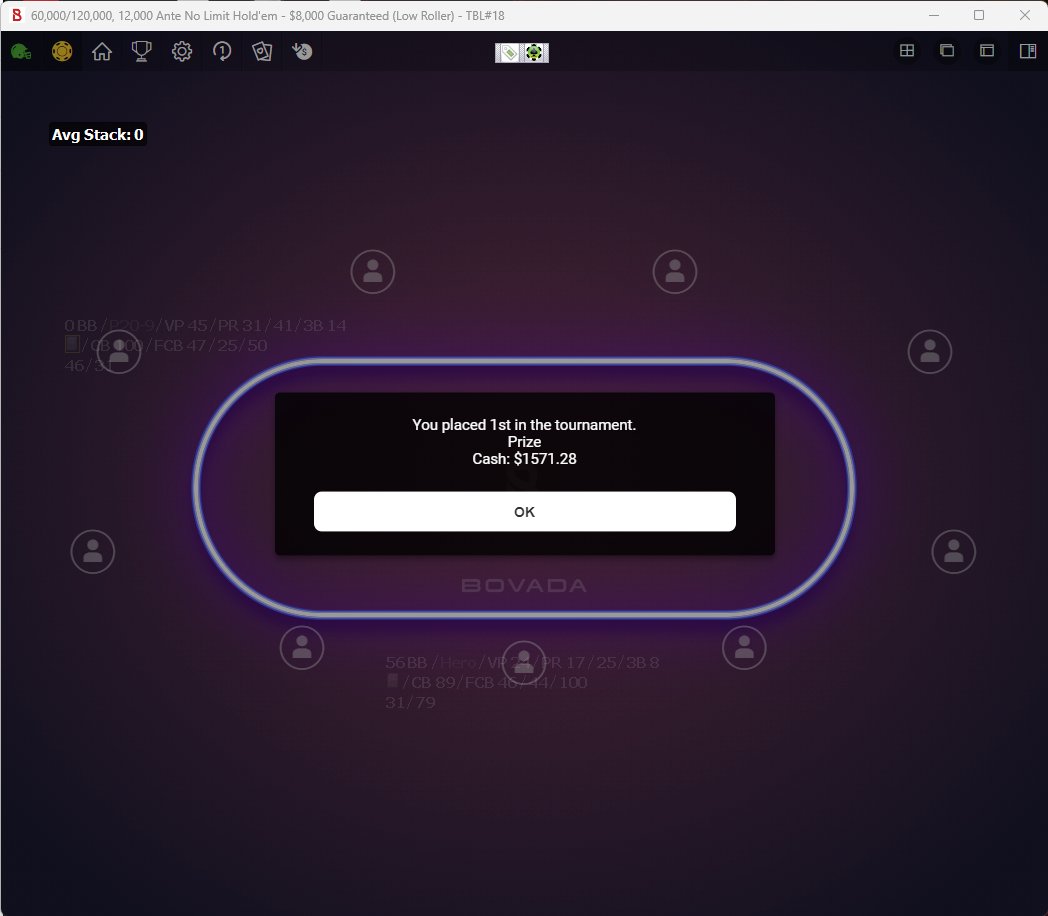Click the seat avatar under the 0 BB HUD
This screenshot has width=1048, height=916.
coord(119,351)
